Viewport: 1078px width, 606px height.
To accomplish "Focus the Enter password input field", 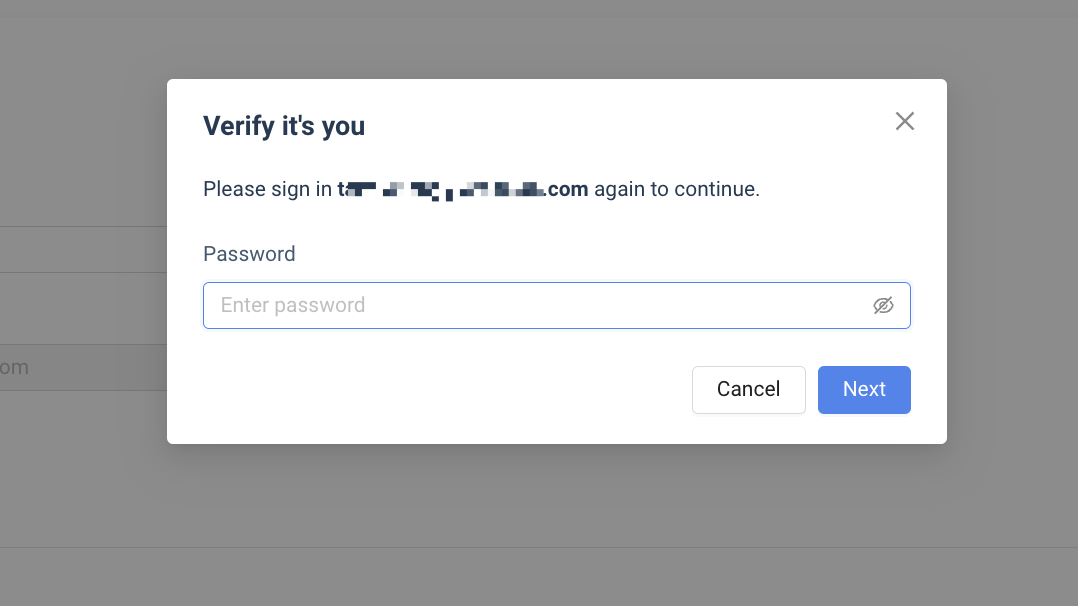I will [540, 305].
